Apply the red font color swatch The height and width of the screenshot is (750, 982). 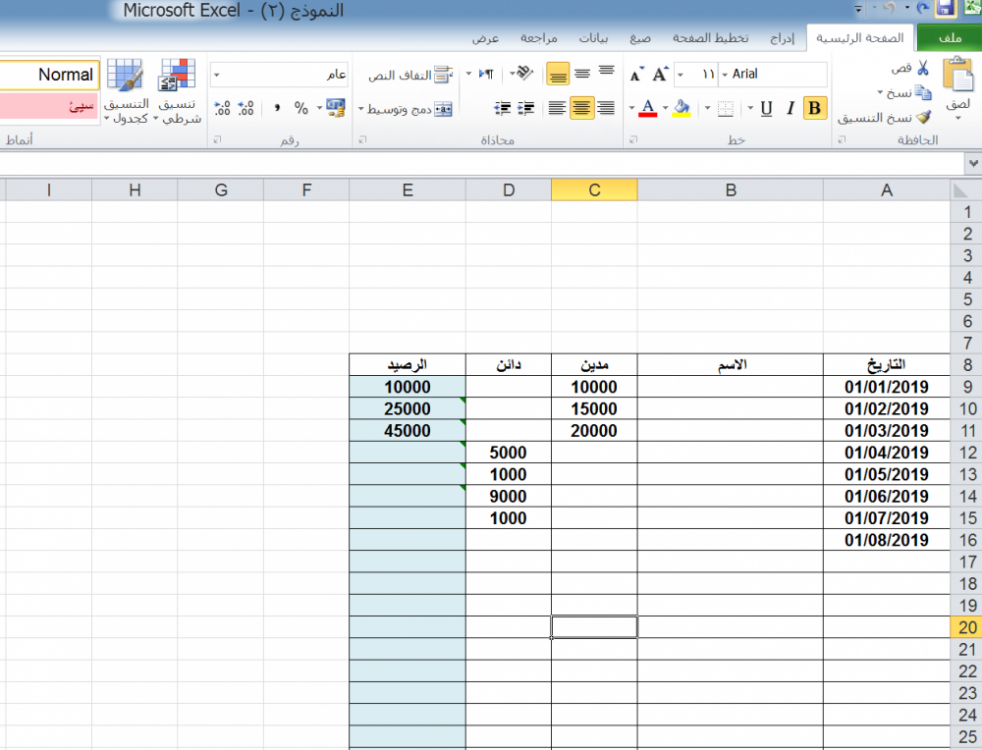point(647,108)
